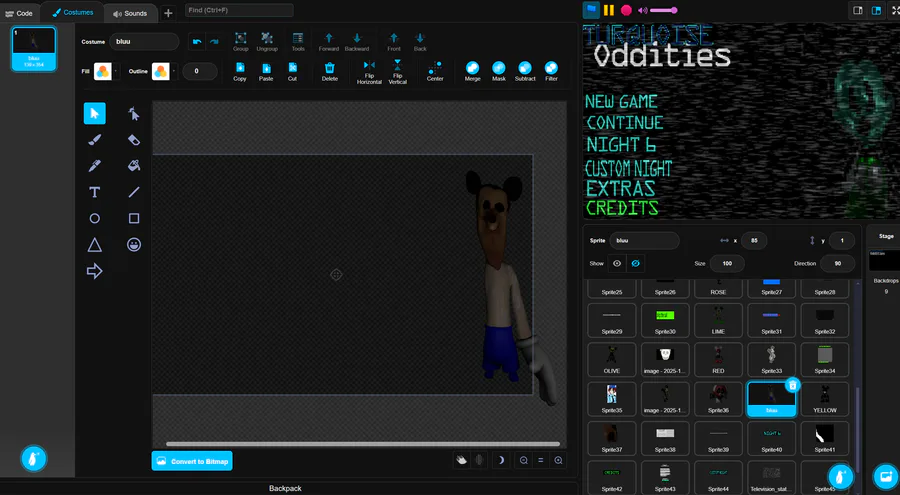Undo the last costume edit
This screenshot has height=495, width=900.
tap(197, 41)
